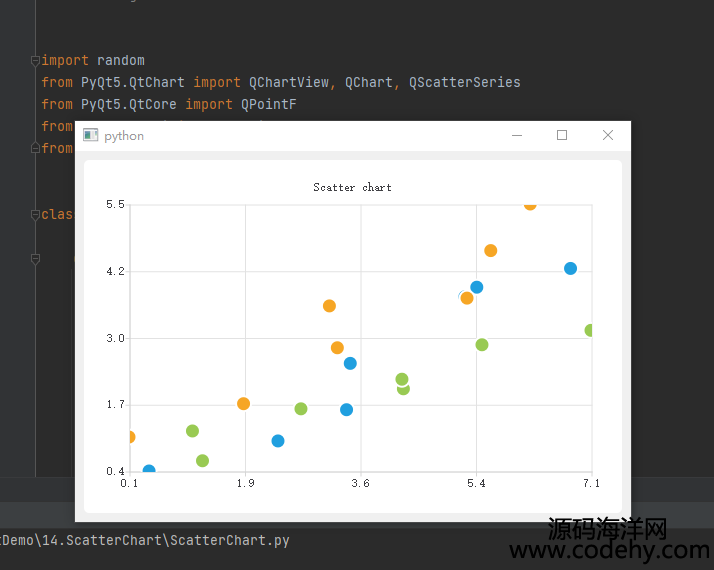Select the rightmost blue scatter point
This screenshot has width=714, height=570.
pyautogui.click(x=570, y=268)
